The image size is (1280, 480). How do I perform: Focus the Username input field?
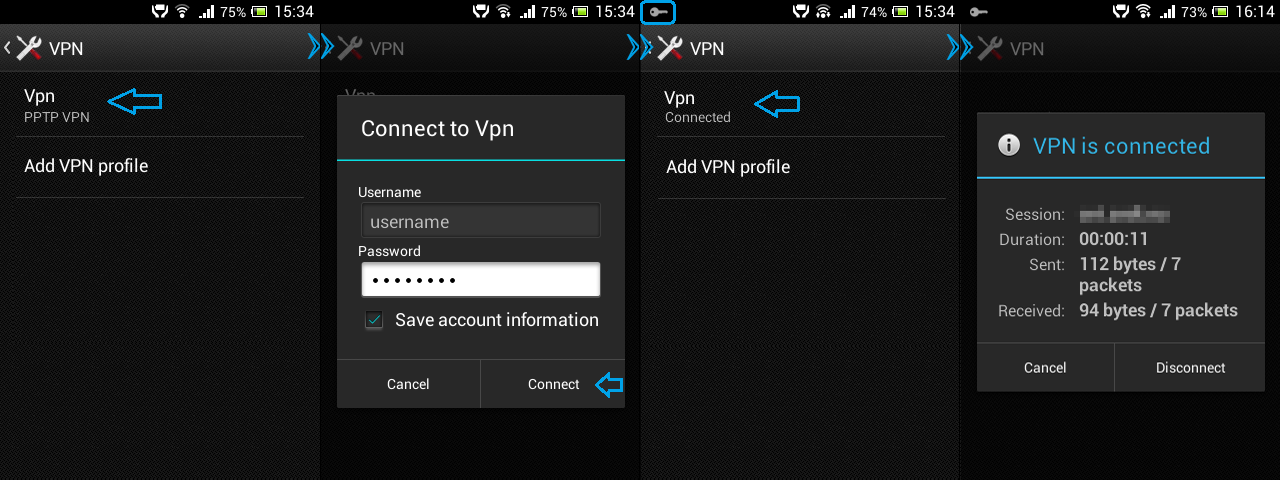pyautogui.click(x=481, y=221)
